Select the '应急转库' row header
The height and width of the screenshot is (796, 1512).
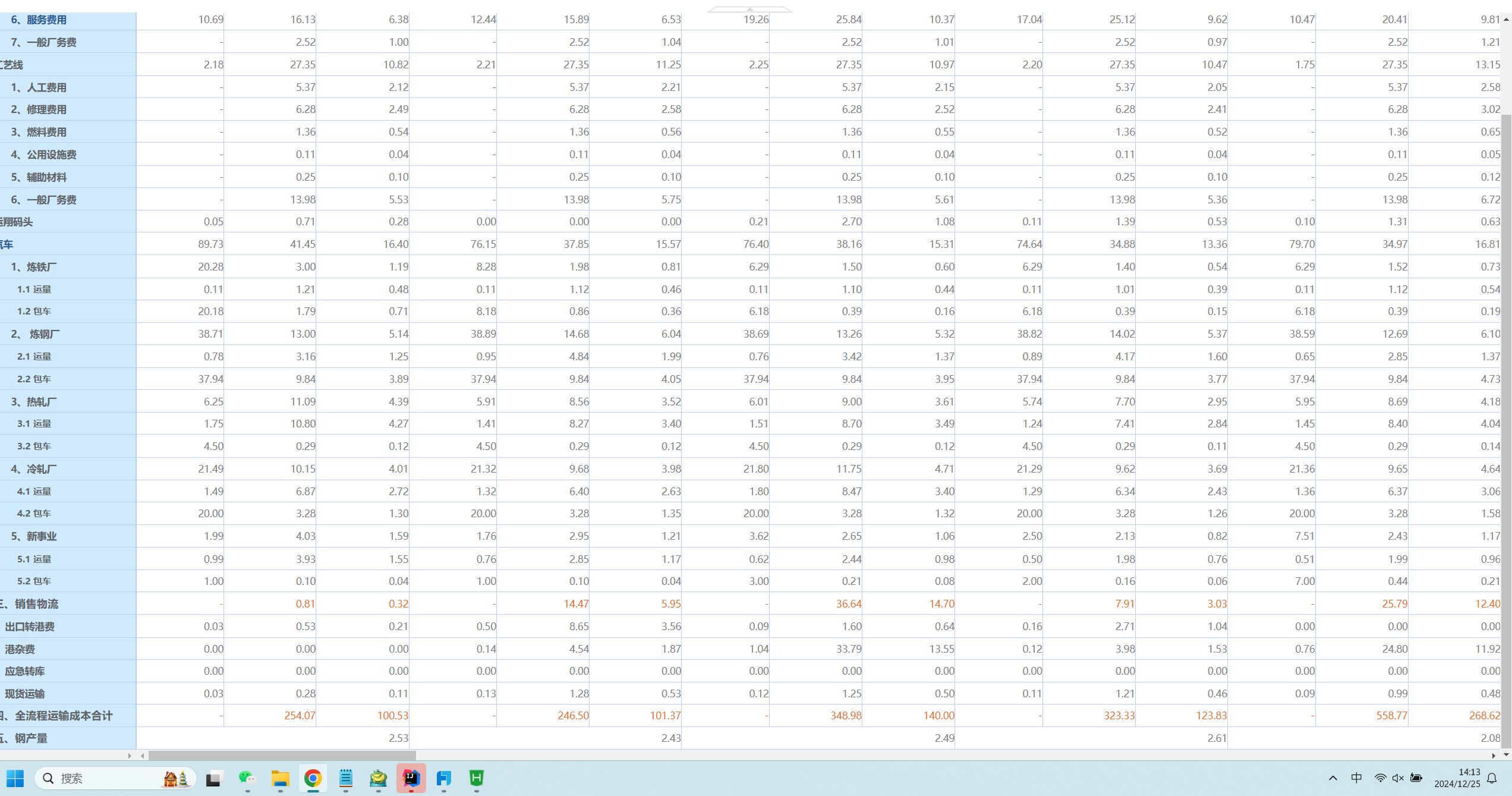pyautogui.click(x=68, y=671)
